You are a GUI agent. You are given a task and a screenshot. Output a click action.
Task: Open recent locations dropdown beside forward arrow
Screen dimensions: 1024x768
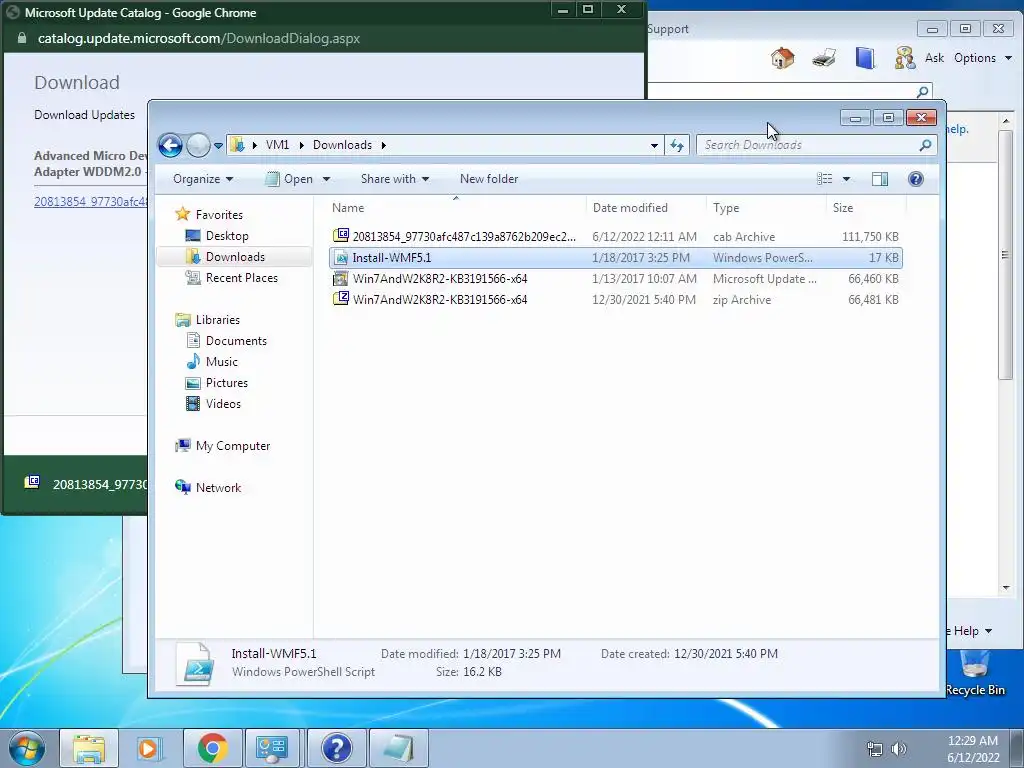tap(218, 146)
